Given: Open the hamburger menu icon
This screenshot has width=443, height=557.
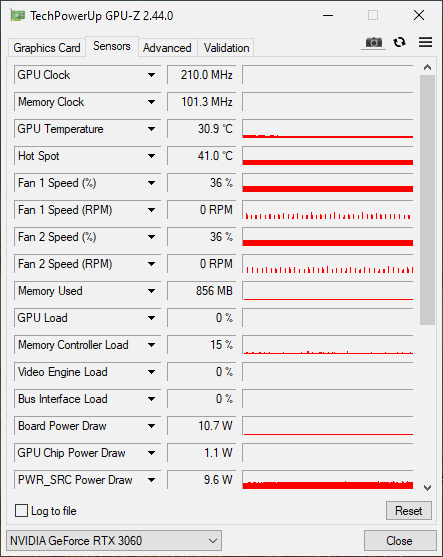Looking at the screenshot, I should click(x=425, y=42).
